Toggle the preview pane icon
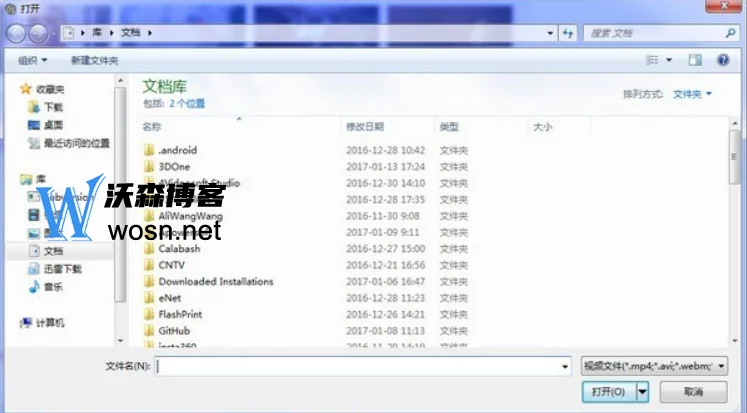This screenshot has width=747, height=413. pyautogui.click(x=695, y=60)
